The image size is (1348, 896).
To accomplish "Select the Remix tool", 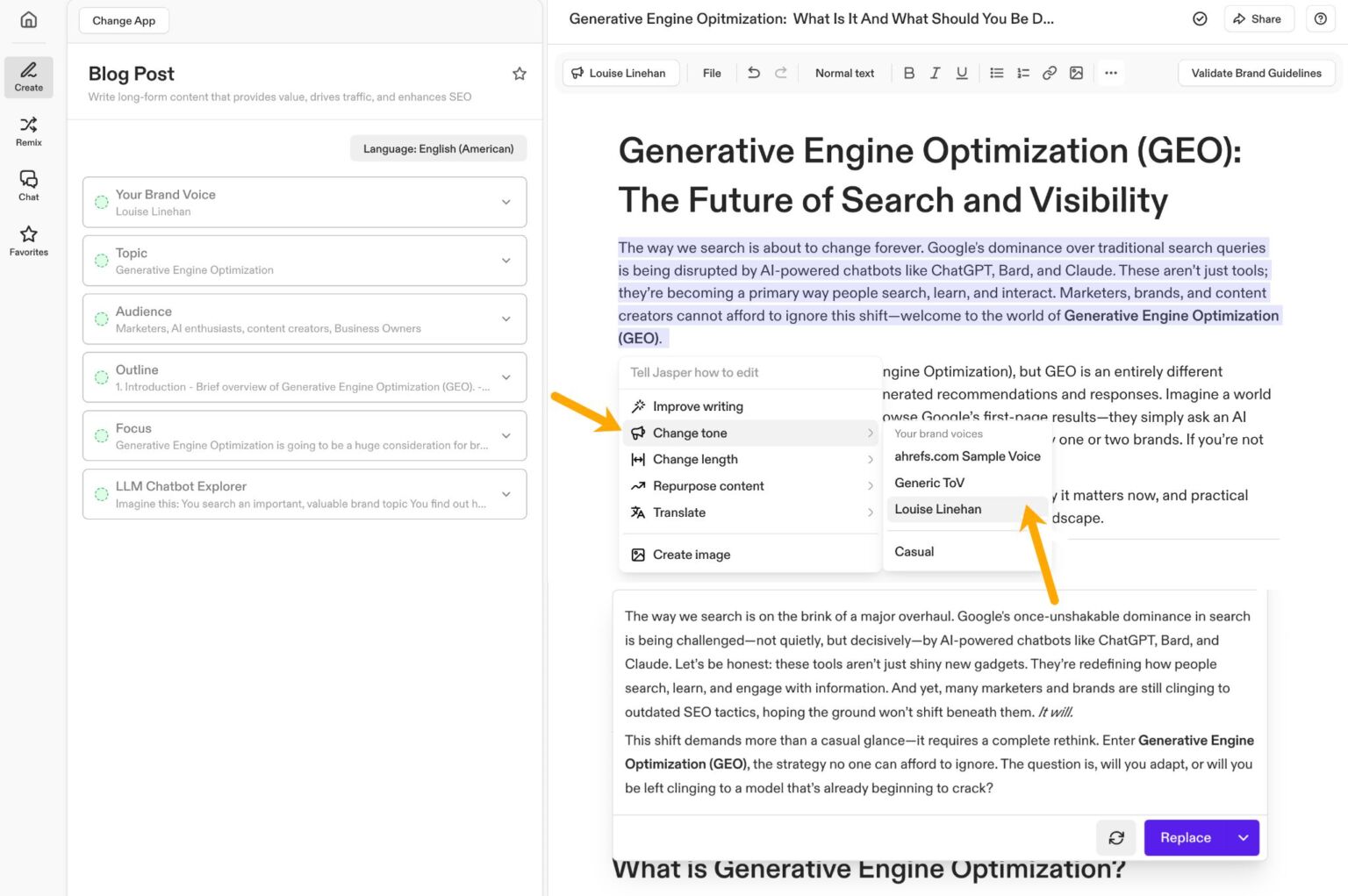I will (28, 132).
